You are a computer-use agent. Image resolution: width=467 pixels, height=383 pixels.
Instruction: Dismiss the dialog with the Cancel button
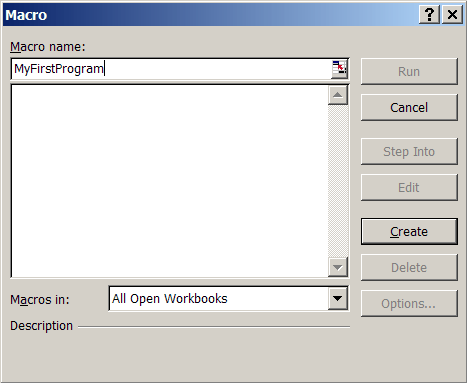pyautogui.click(x=409, y=107)
